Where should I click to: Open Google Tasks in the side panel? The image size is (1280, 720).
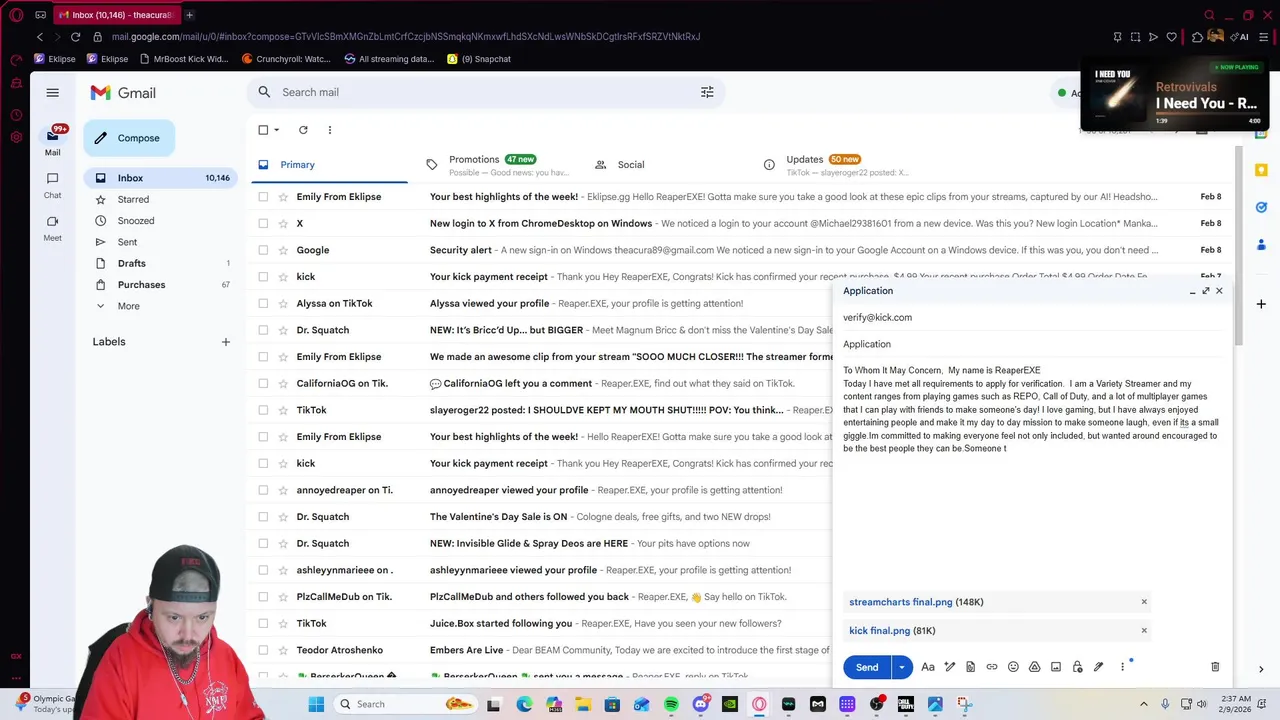(x=1262, y=207)
